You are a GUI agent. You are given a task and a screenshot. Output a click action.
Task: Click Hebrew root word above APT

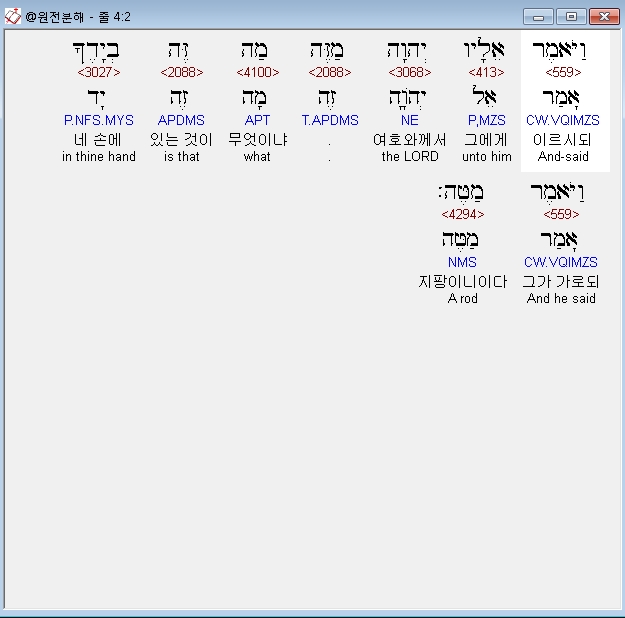click(x=254, y=98)
